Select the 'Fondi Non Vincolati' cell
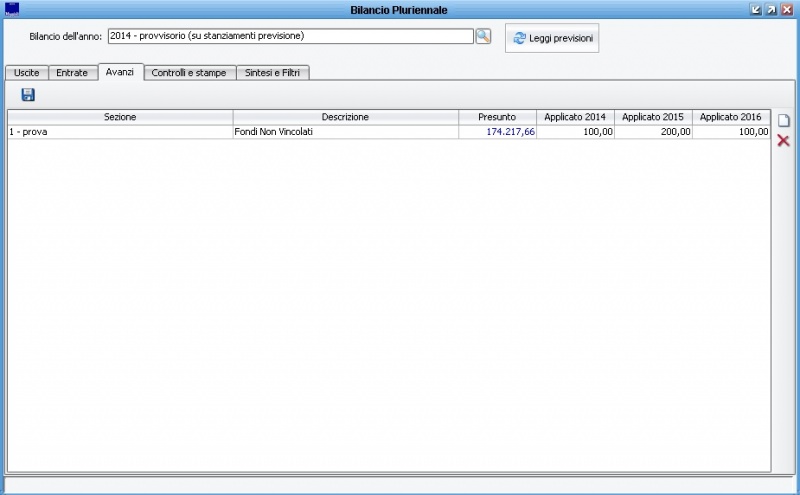800x495 pixels. click(345, 132)
